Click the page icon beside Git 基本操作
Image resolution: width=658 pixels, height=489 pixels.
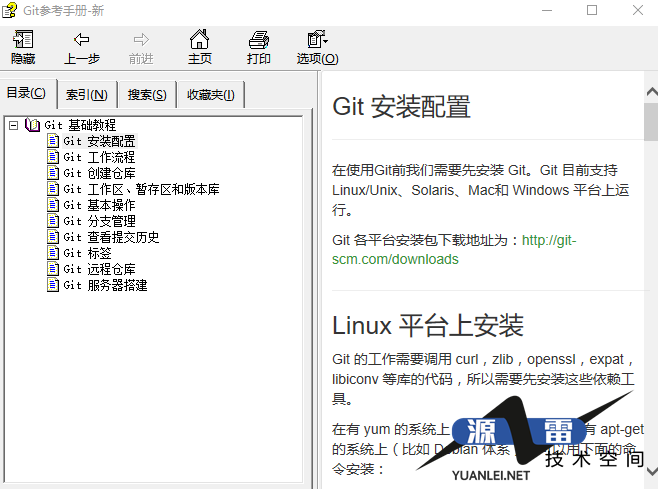click(x=53, y=205)
